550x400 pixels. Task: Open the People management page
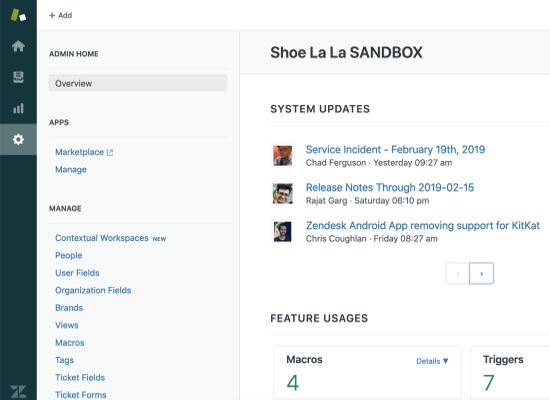point(68,255)
